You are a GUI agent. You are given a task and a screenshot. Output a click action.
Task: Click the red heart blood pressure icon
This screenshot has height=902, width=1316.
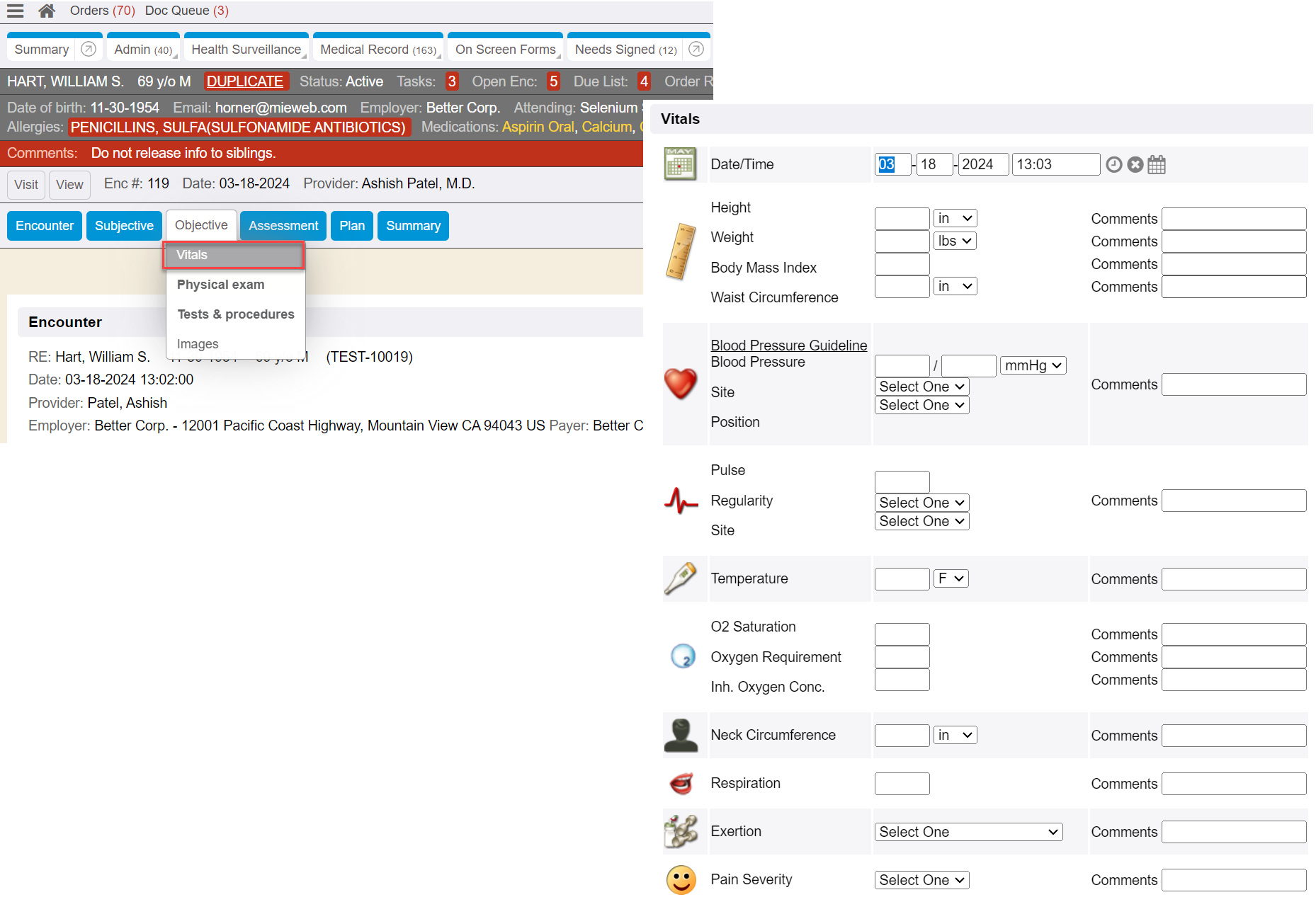click(x=680, y=384)
